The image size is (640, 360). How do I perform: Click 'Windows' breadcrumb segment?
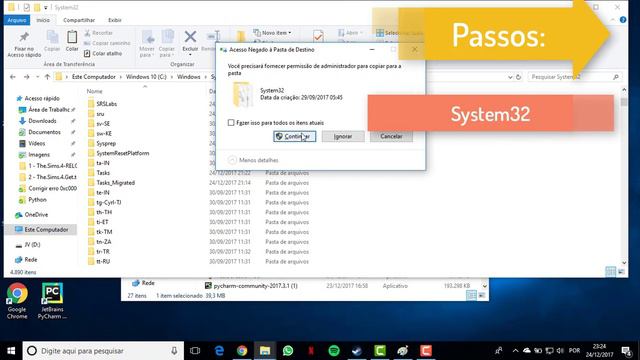189,77
